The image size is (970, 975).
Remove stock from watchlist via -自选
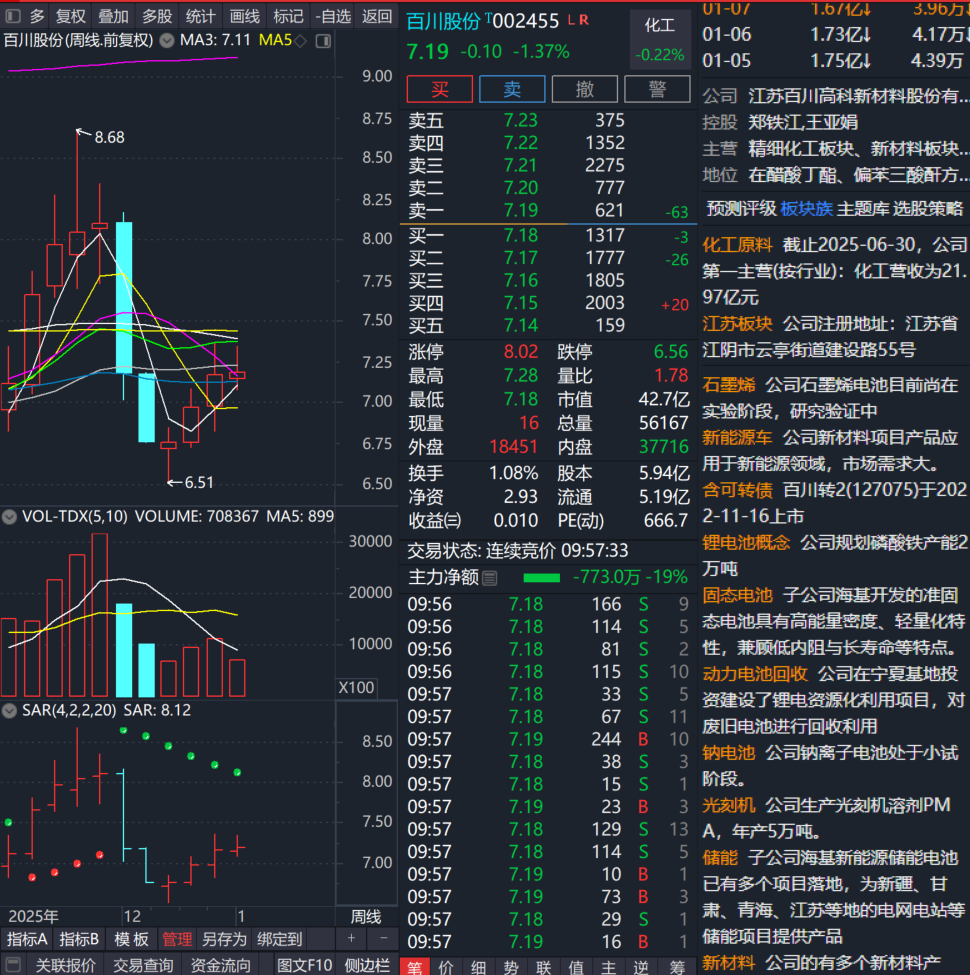(333, 16)
